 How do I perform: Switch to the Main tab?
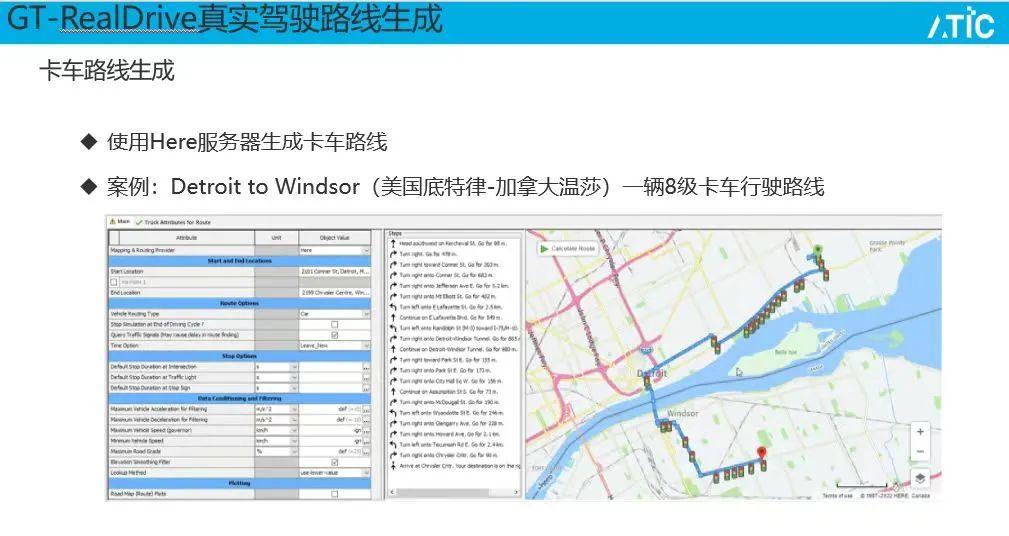coord(120,222)
